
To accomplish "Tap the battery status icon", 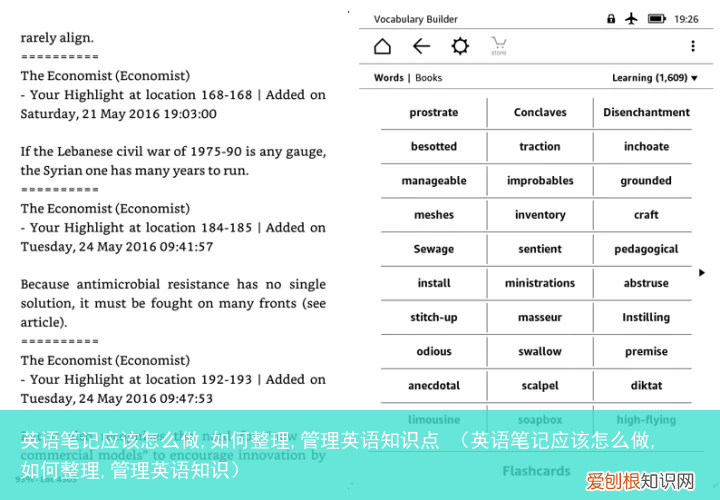I will [657, 19].
